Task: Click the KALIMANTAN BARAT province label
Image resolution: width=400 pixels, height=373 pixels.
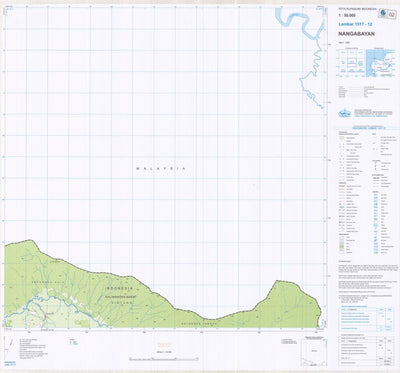Action: click(x=119, y=296)
